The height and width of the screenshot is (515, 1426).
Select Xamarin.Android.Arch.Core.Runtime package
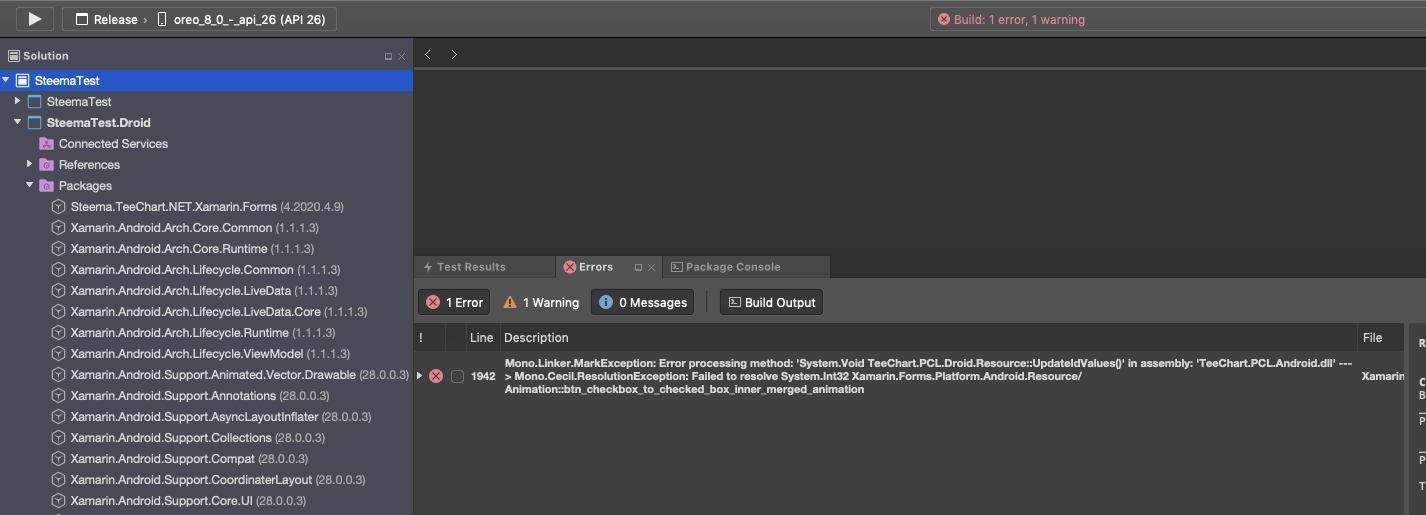pyautogui.click(x=193, y=249)
